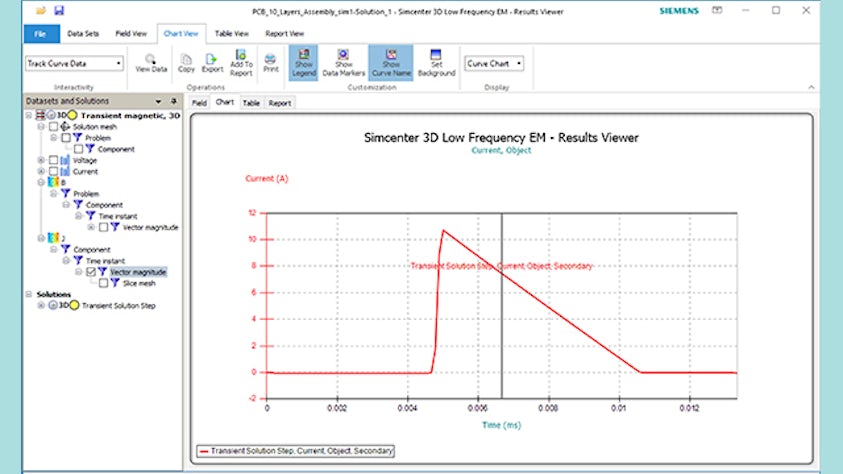Image resolution: width=843 pixels, height=474 pixels.
Task: Copy chart with Copy icon
Action: pos(186,63)
